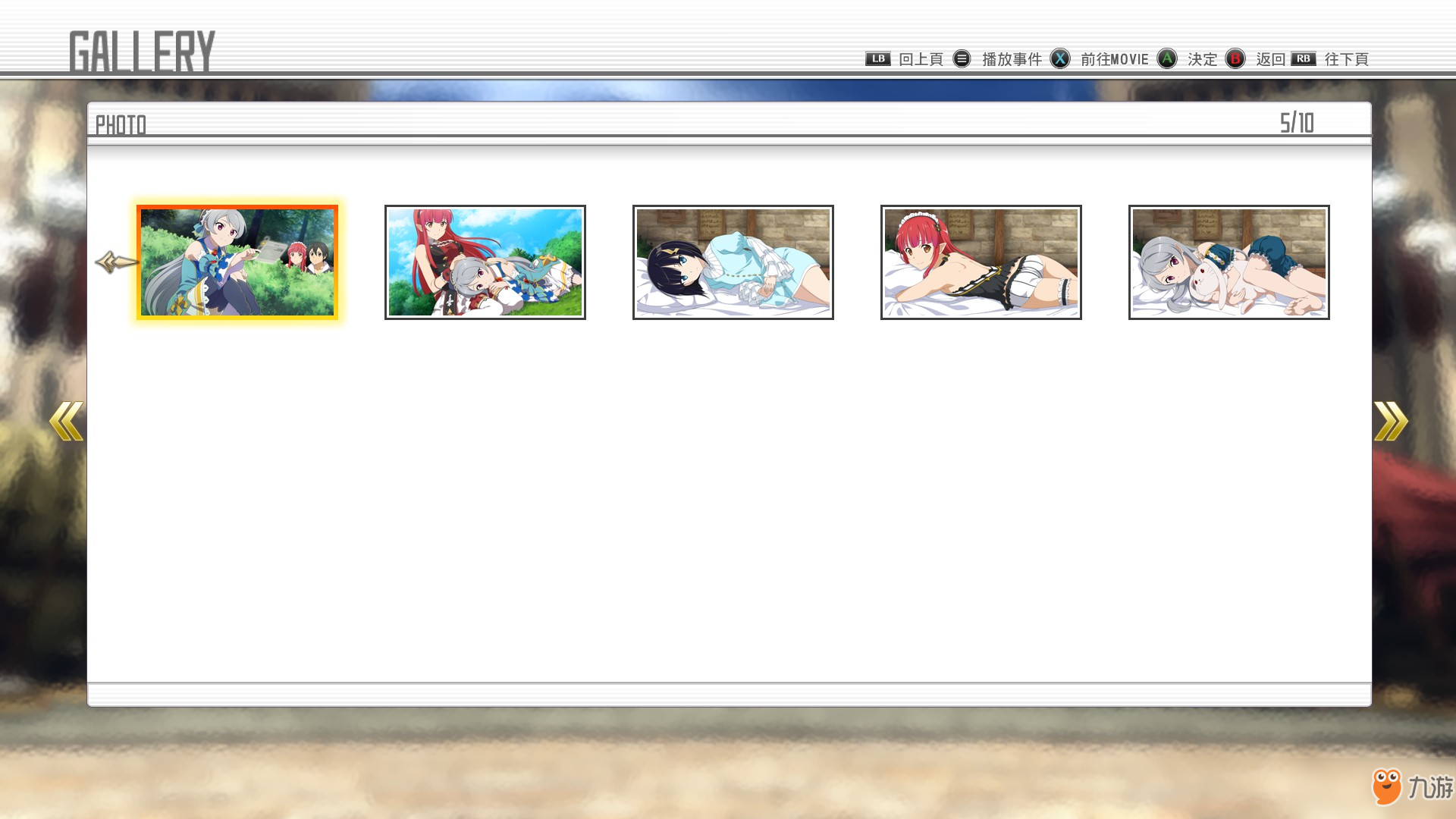This screenshot has width=1456, height=819.
Task: Select the red-haired character outdoor thumbnail
Action: point(485,260)
